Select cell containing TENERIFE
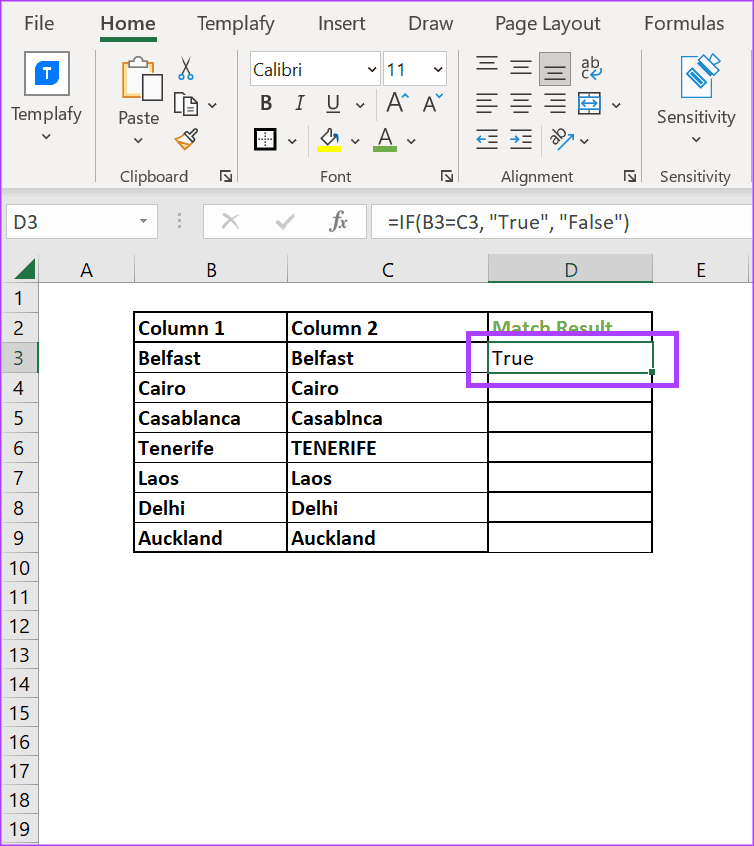 click(x=387, y=448)
